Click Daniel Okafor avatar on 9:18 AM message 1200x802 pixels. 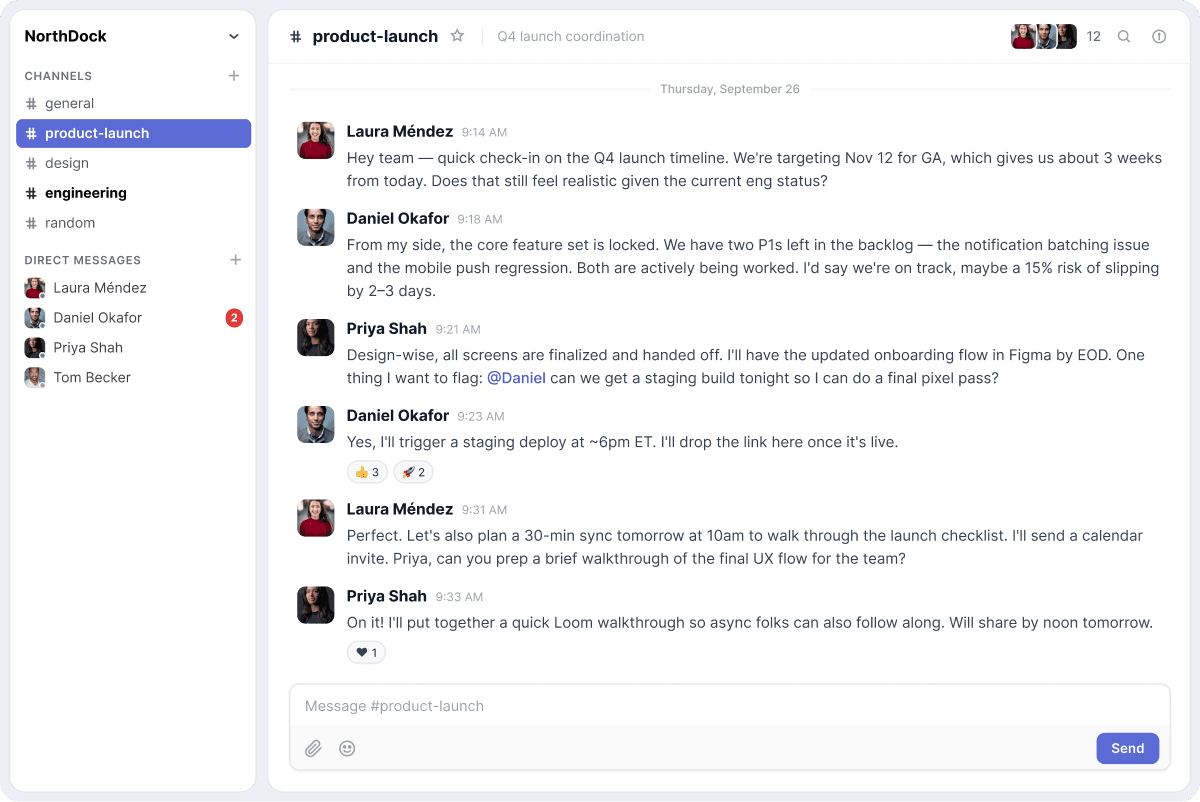[x=315, y=227]
